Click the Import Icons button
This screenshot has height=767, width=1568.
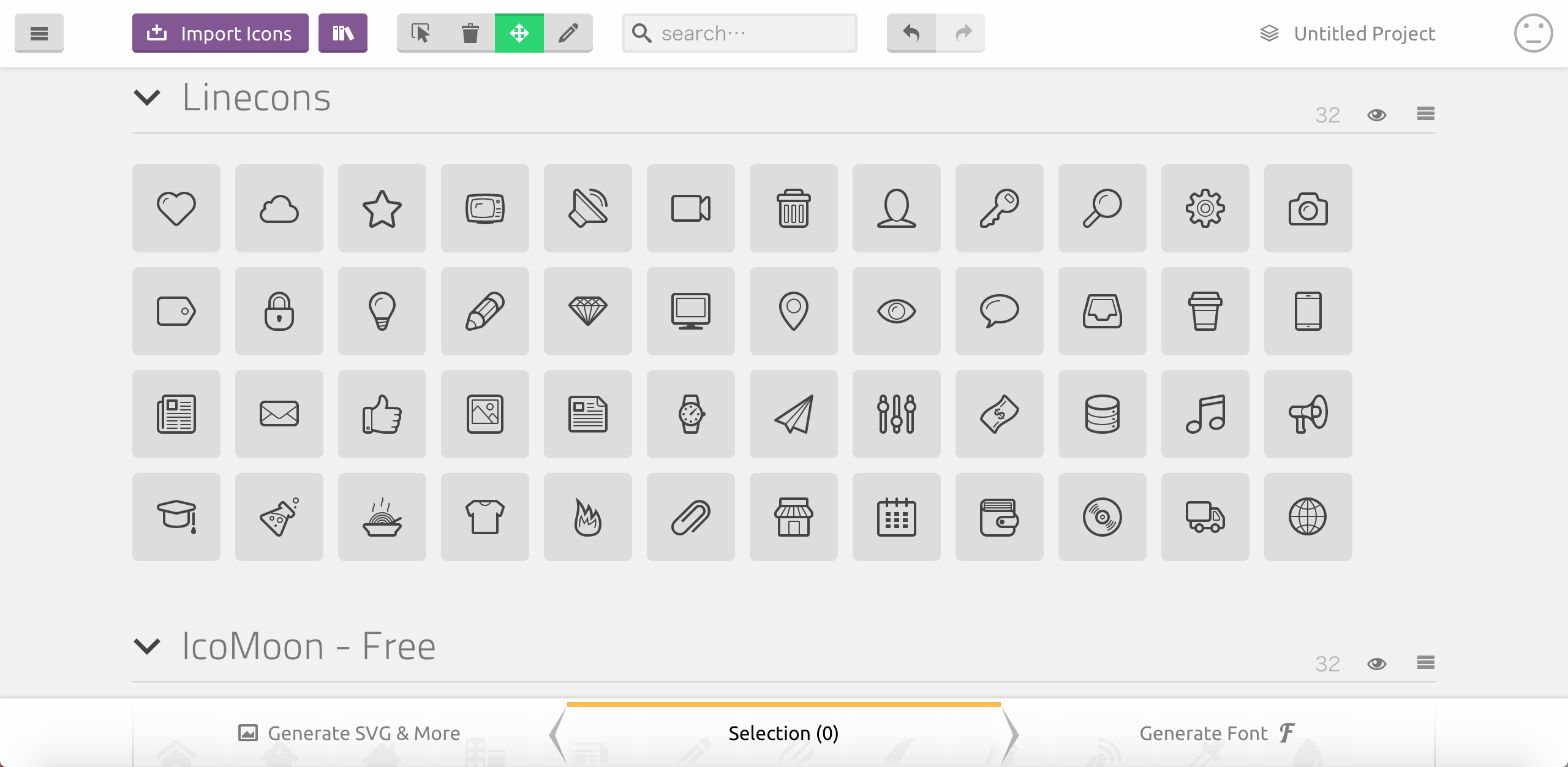click(x=219, y=33)
